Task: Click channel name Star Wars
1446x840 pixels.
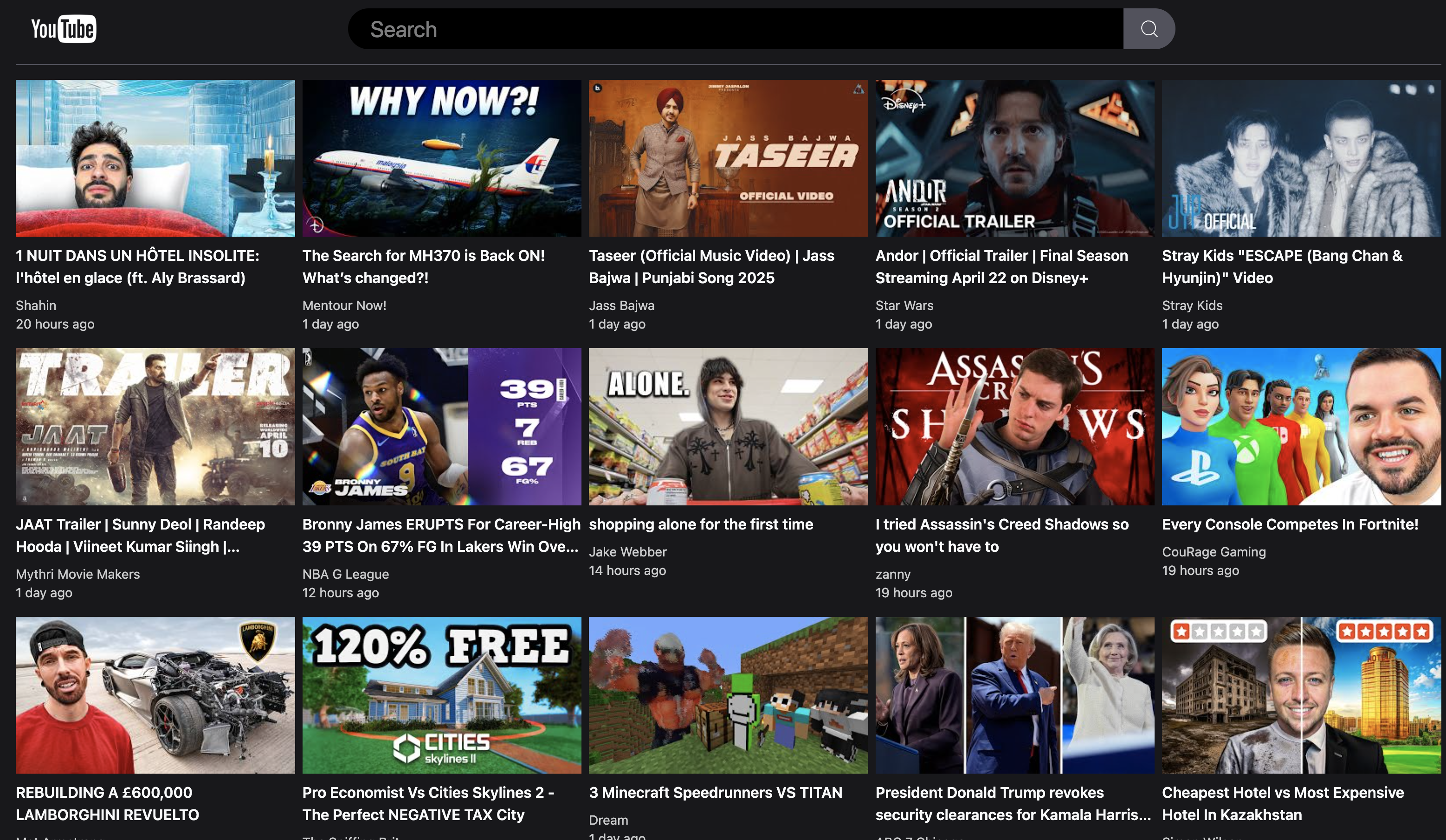Action: tap(904, 305)
